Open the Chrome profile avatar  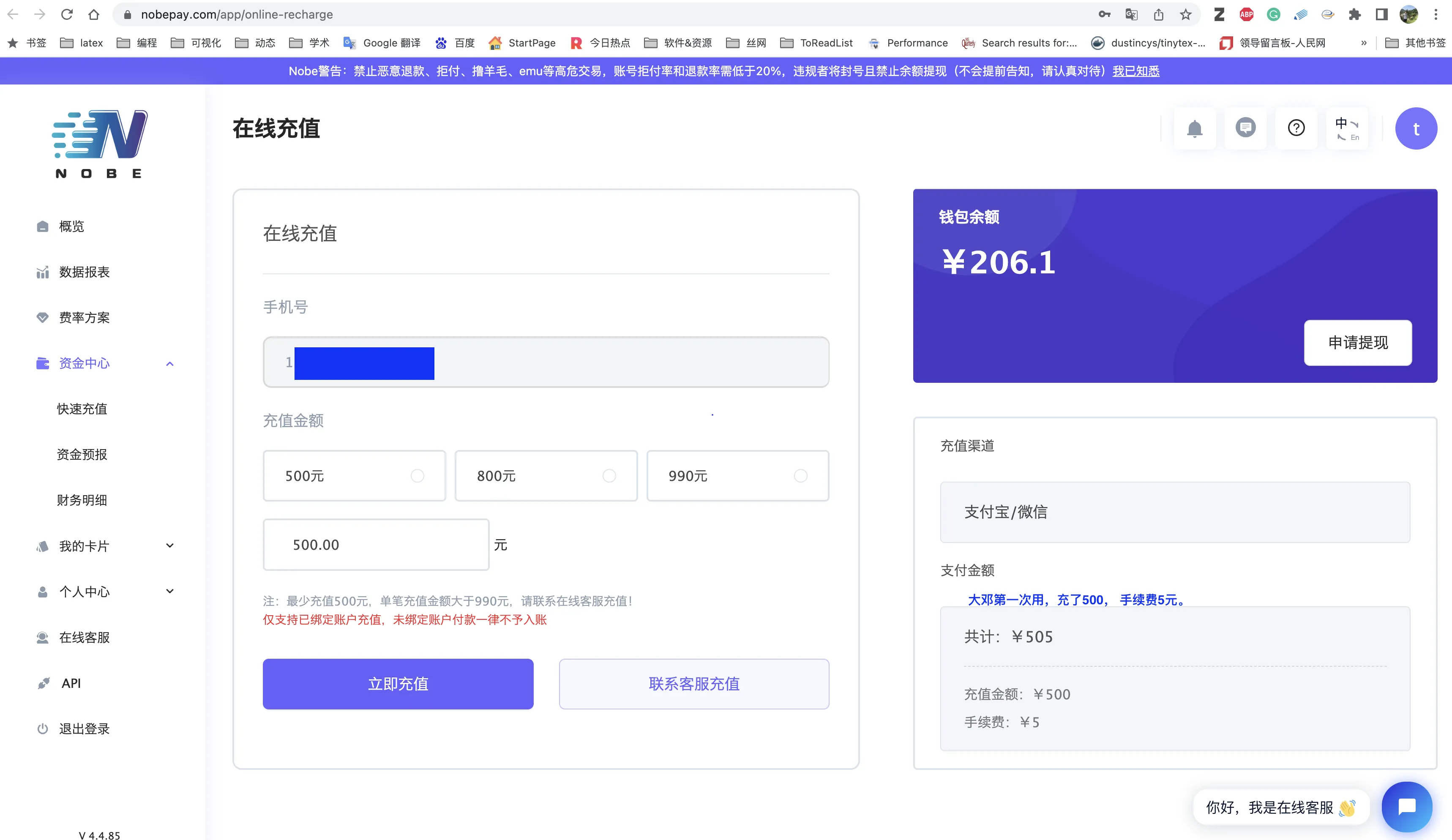click(1409, 14)
